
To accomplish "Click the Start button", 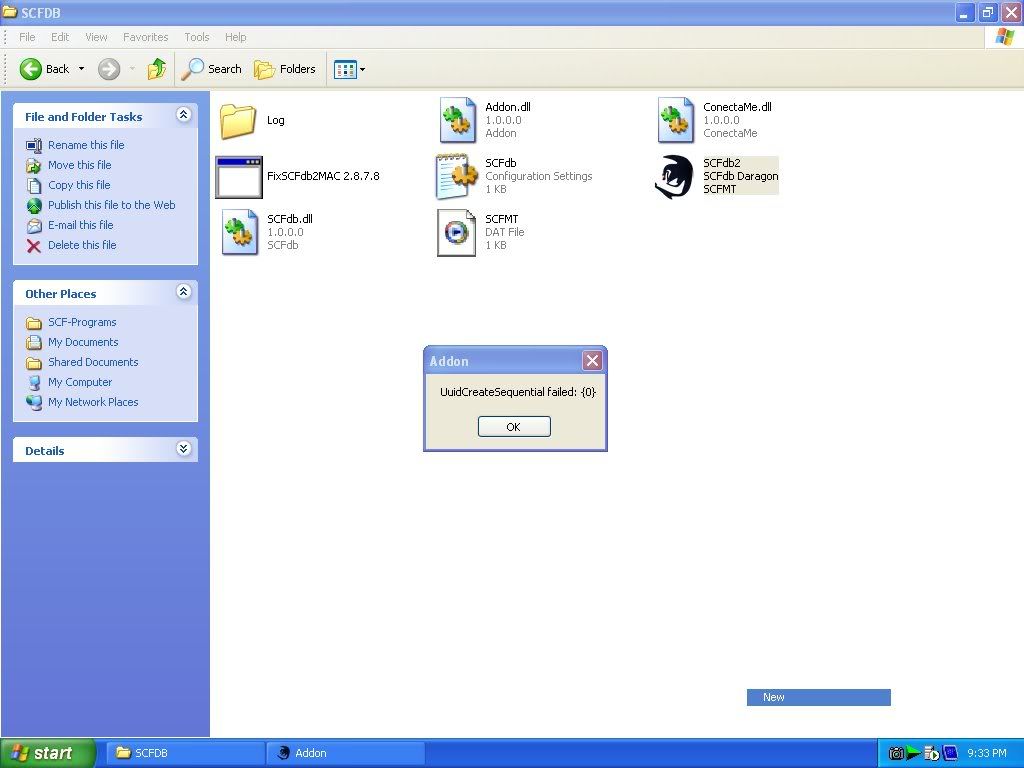I will pos(48,753).
